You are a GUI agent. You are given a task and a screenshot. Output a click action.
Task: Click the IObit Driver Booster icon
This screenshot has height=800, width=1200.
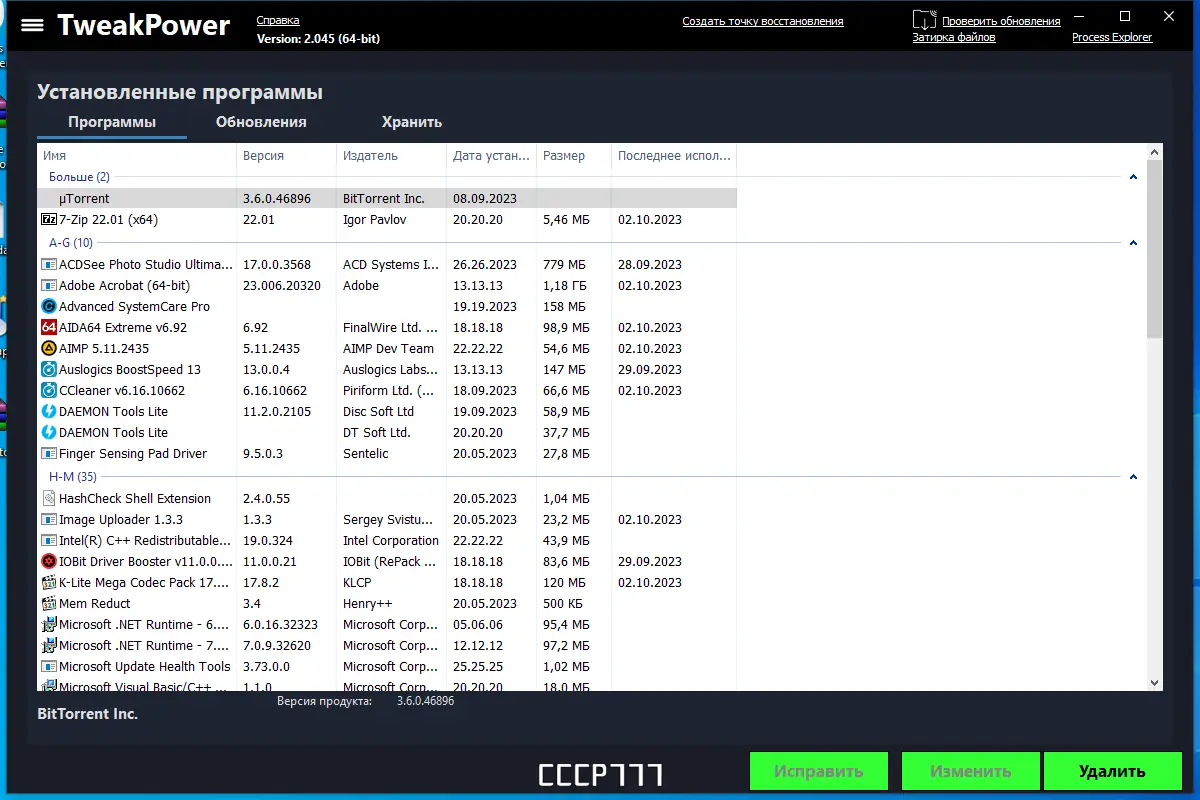tap(49, 562)
